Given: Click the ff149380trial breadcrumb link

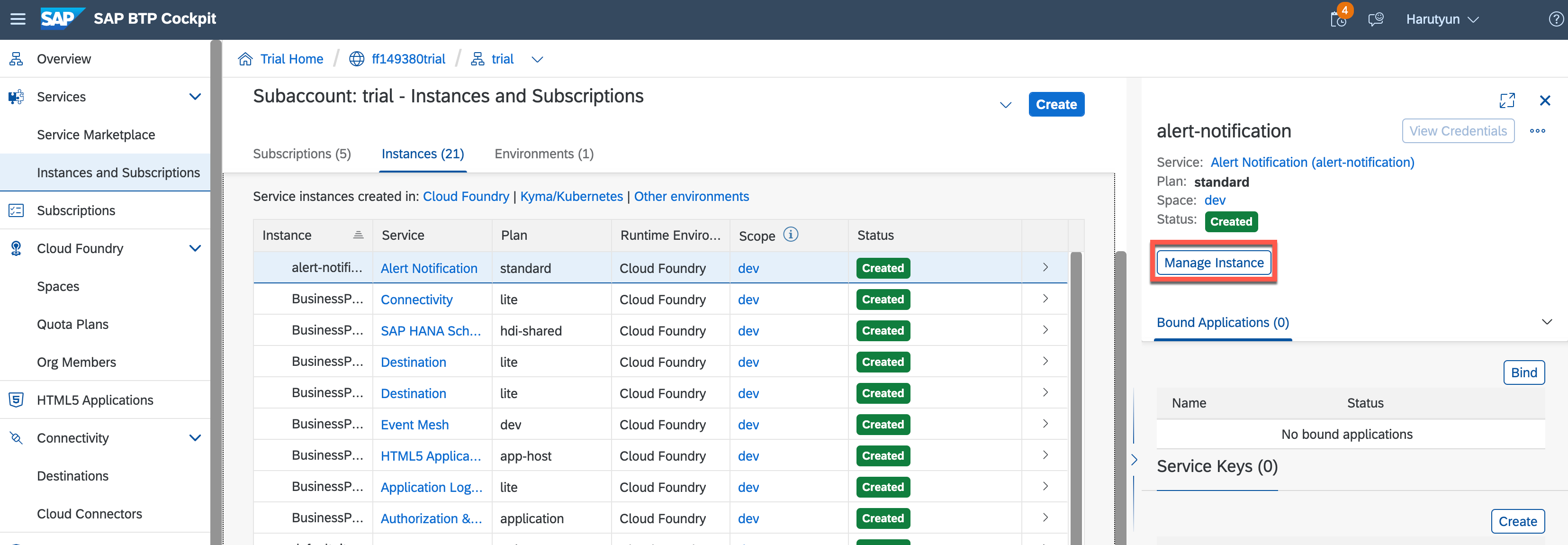Looking at the screenshot, I should 408,59.
